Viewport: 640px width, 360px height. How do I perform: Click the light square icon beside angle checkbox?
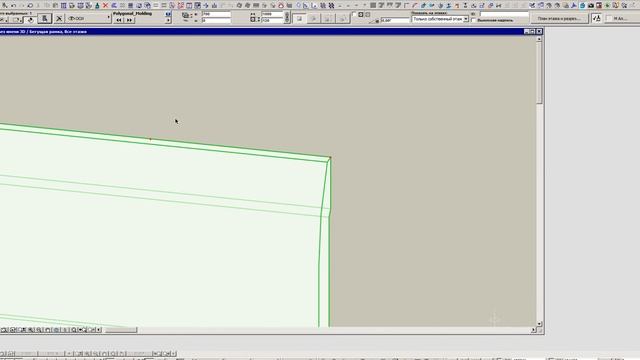(x=367, y=14)
